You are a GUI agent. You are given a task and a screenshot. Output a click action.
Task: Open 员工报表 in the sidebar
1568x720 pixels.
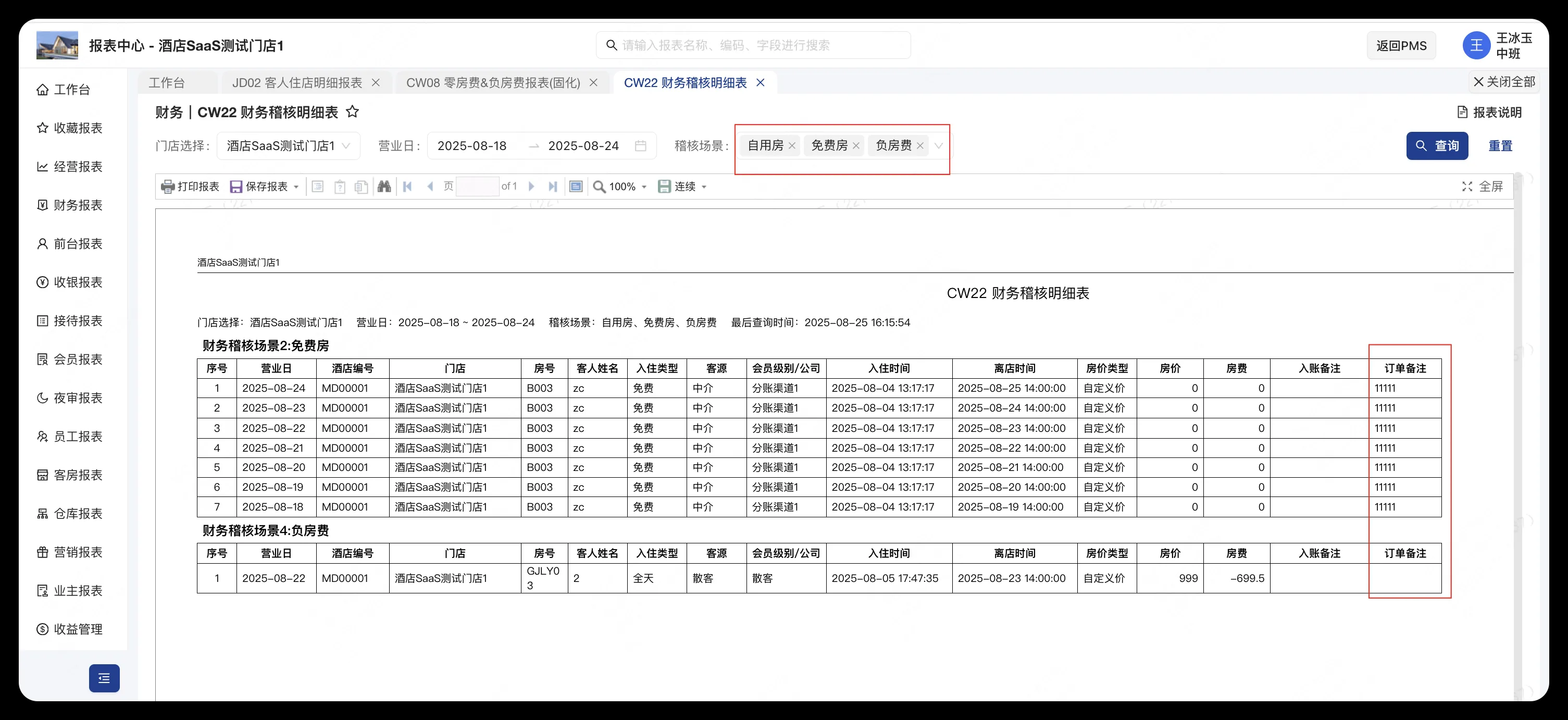click(70, 437)
